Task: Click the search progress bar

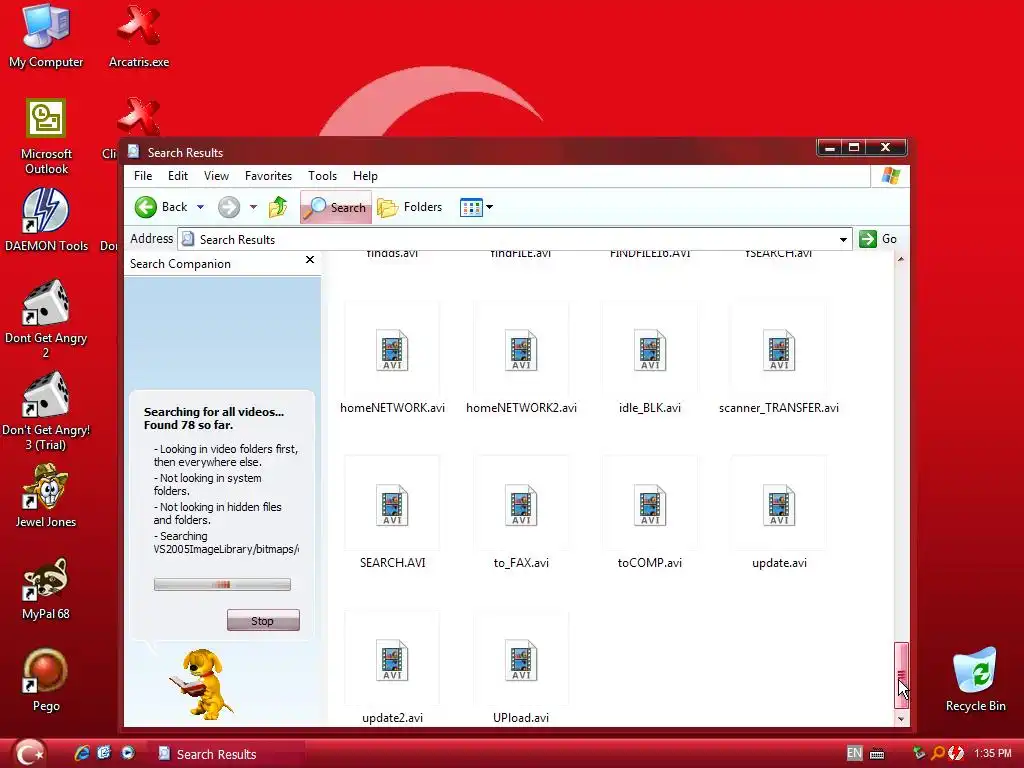Action: 222,584
